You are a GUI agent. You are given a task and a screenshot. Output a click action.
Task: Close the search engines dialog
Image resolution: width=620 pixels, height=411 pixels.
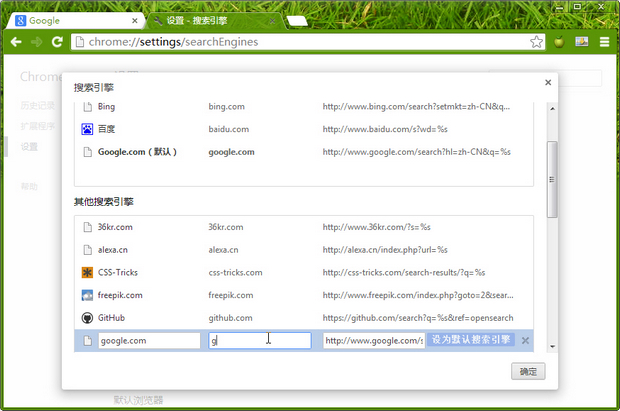coord(548,82)
